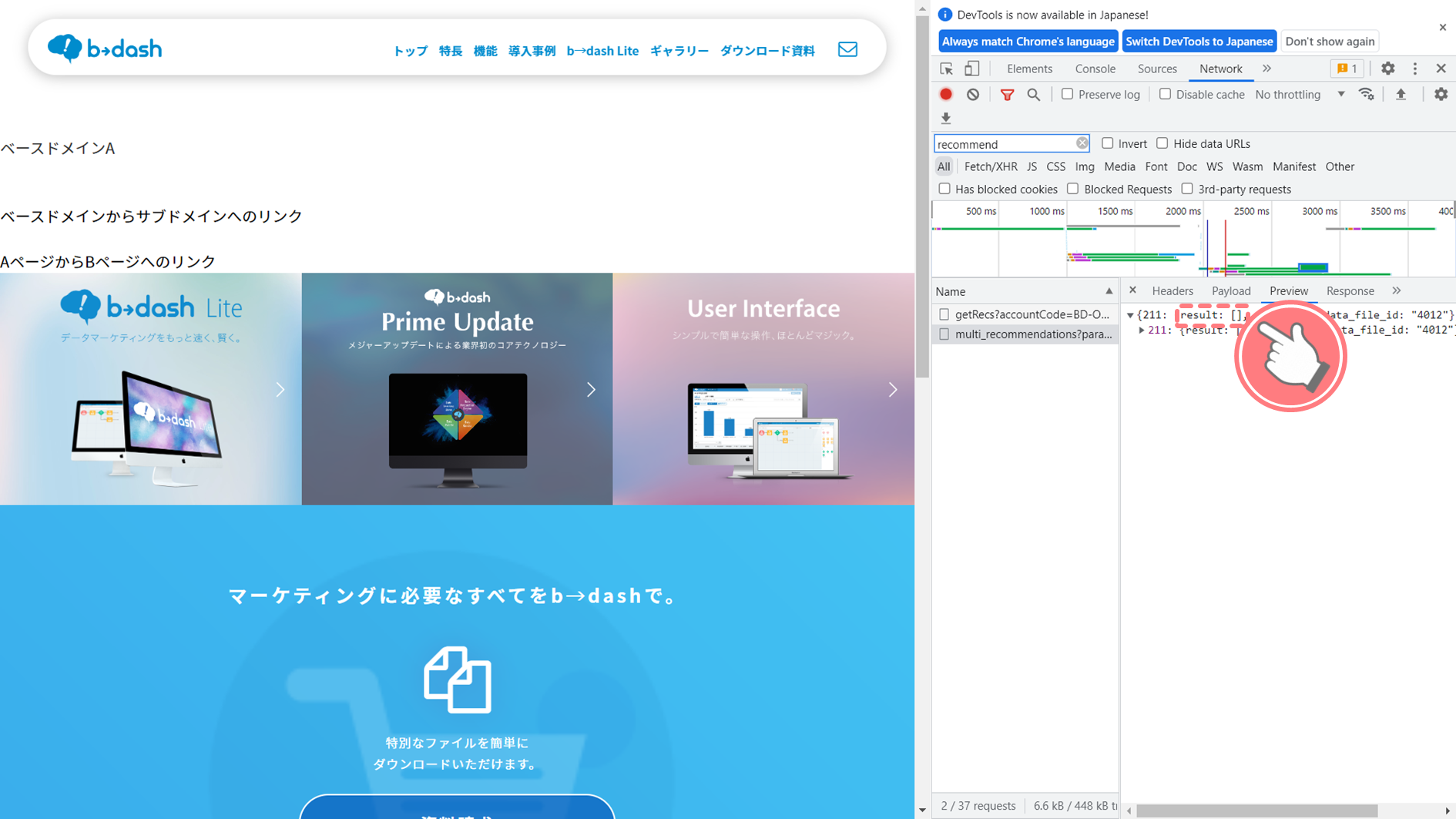Screen dimensions: 1456x819
Task: Select the getRecs request row checkbox
Action: 944,314
